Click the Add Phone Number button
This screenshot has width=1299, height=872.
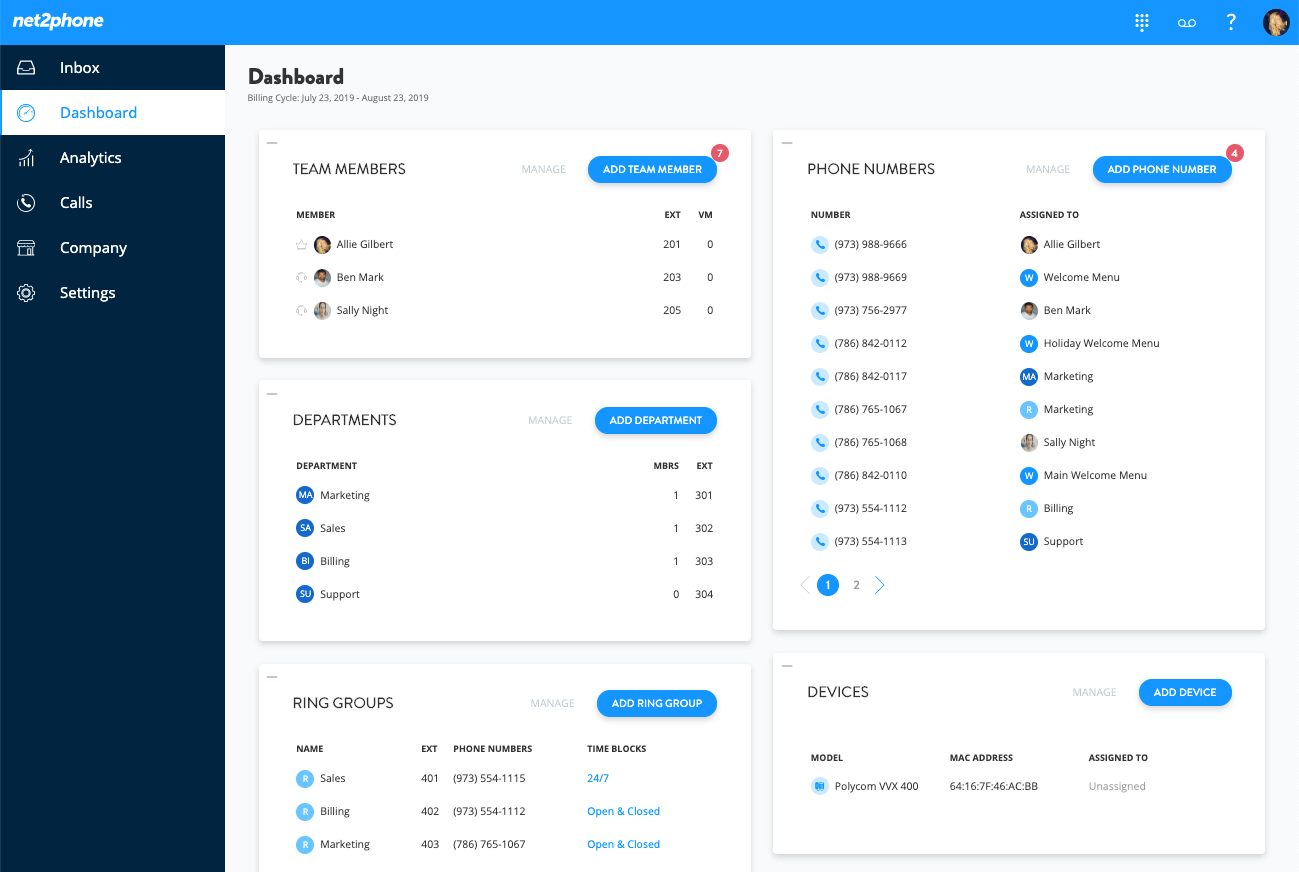tap(1161, 169)
